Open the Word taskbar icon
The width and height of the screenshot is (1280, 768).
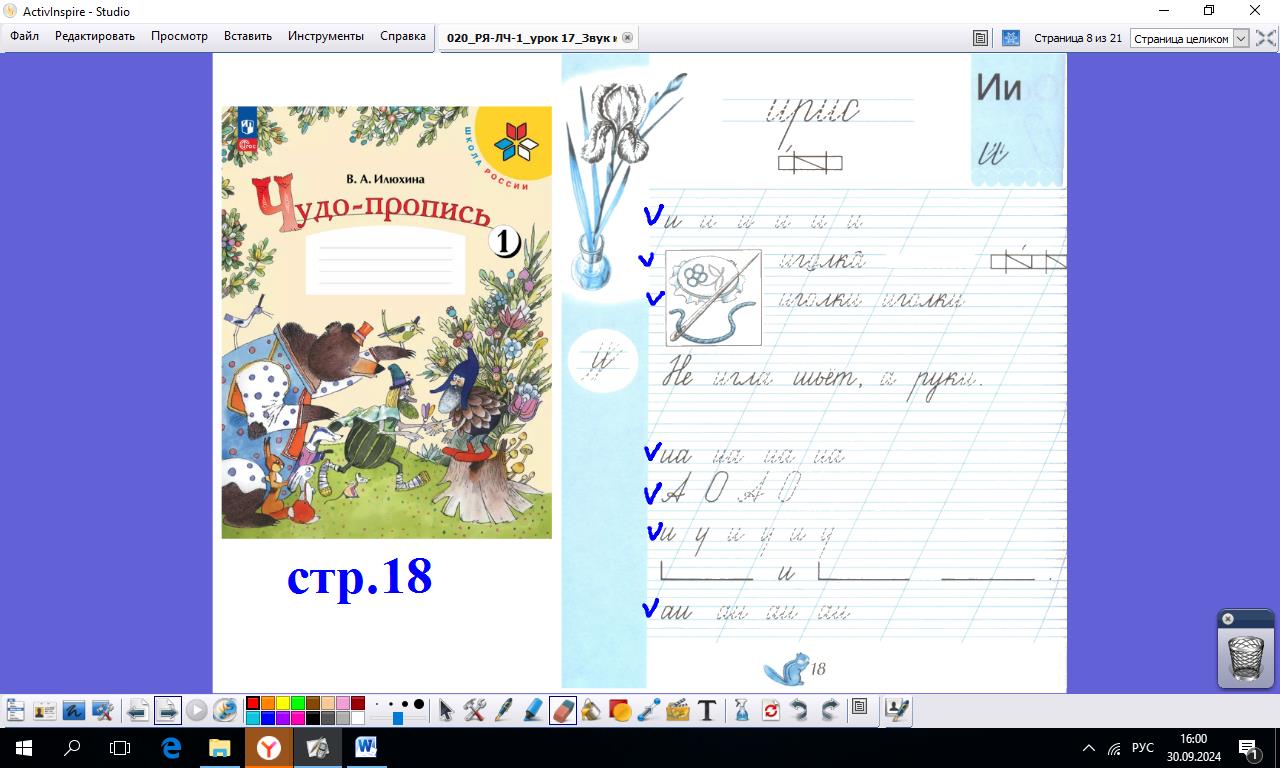point(365,747)
